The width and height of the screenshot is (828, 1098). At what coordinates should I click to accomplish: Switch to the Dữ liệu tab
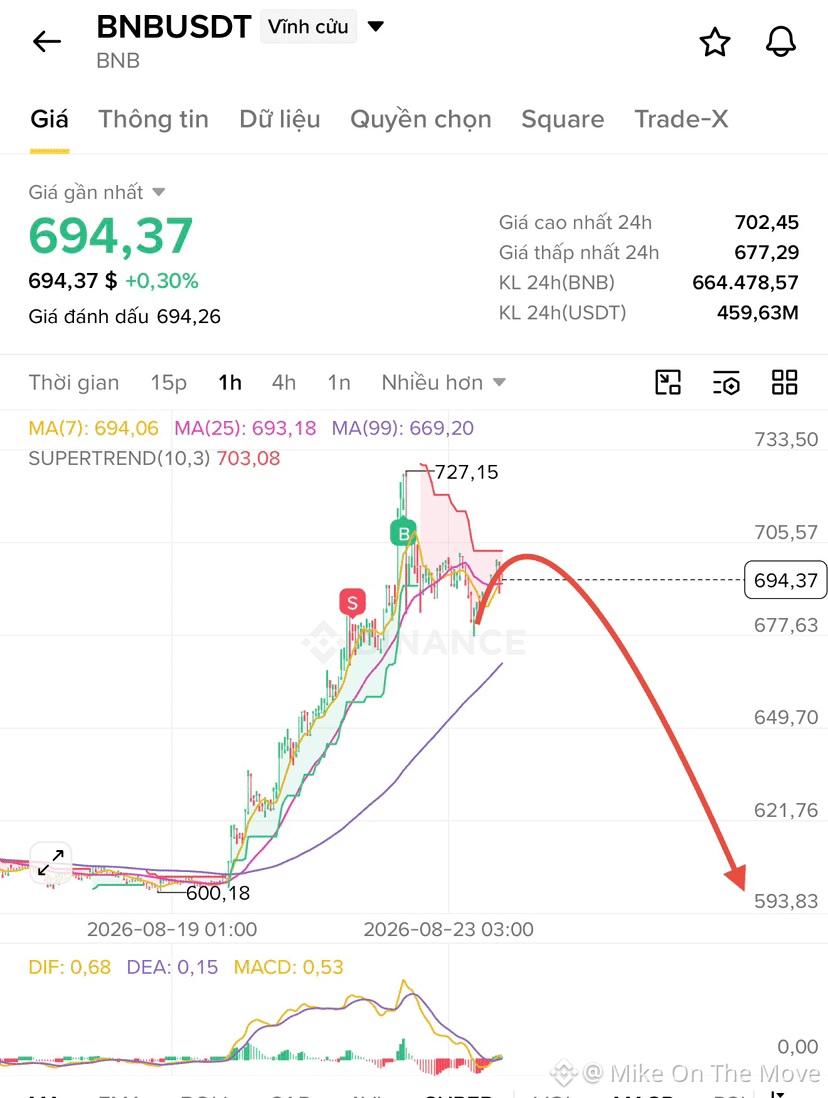pos(280,119)
